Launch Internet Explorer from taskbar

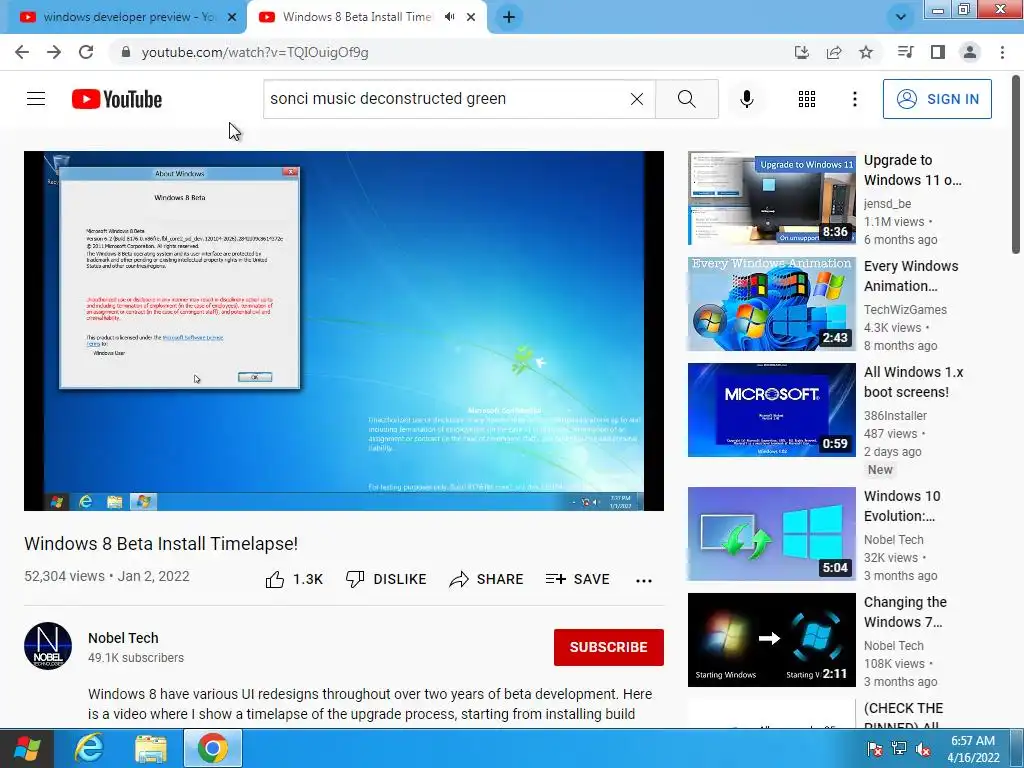click(88, 748)
